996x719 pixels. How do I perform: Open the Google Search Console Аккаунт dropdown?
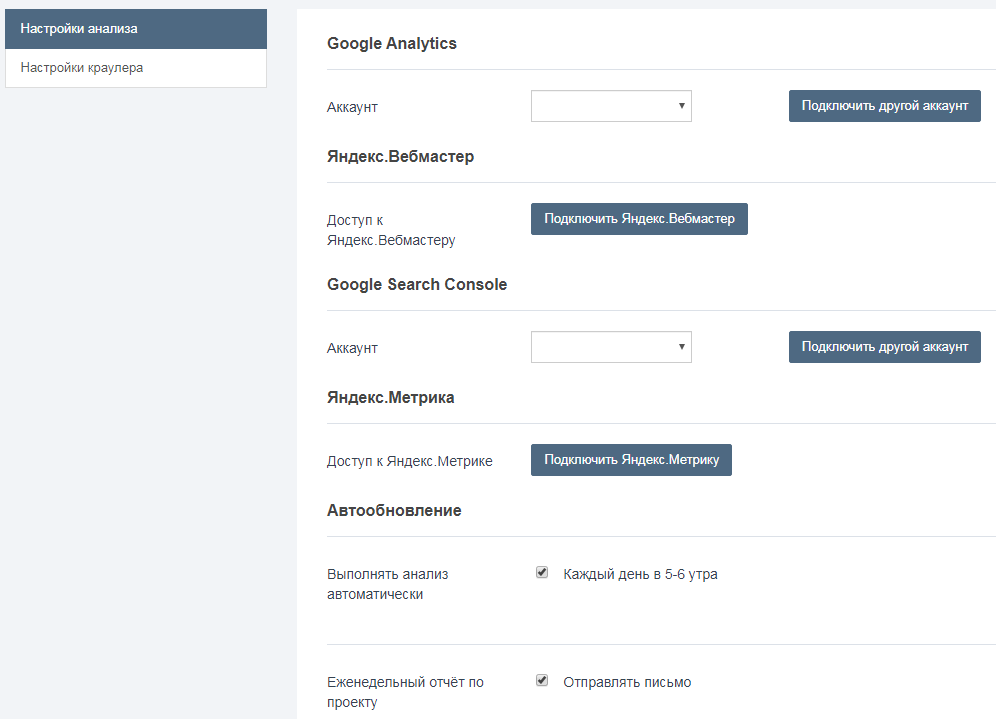click(611, 347)
